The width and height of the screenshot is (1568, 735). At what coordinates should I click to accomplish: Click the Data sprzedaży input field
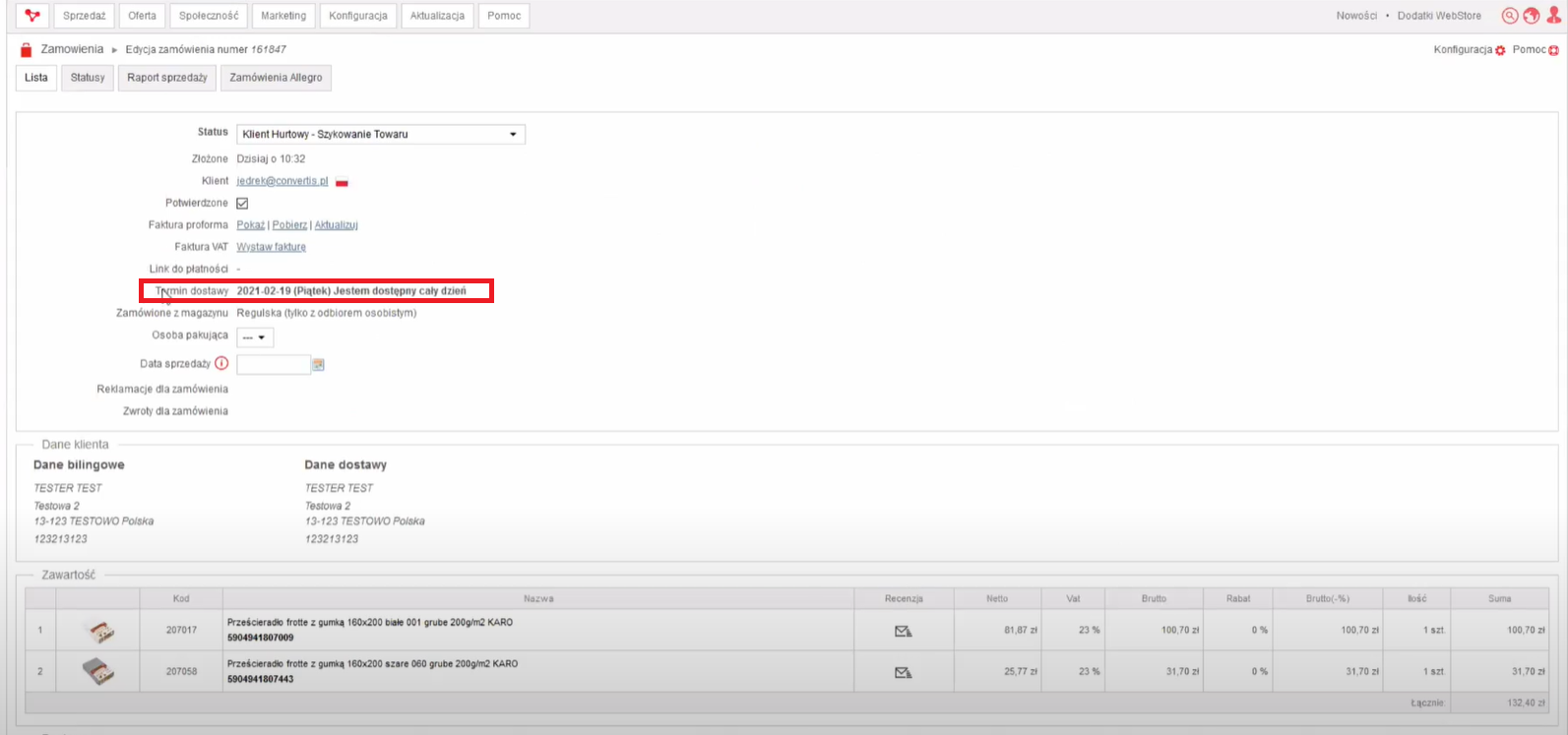click(273, 365)
